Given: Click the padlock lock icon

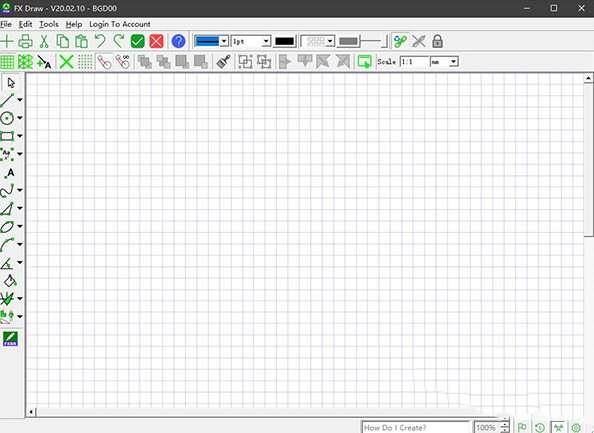Looking at the screenshot, I should point(437,41).
